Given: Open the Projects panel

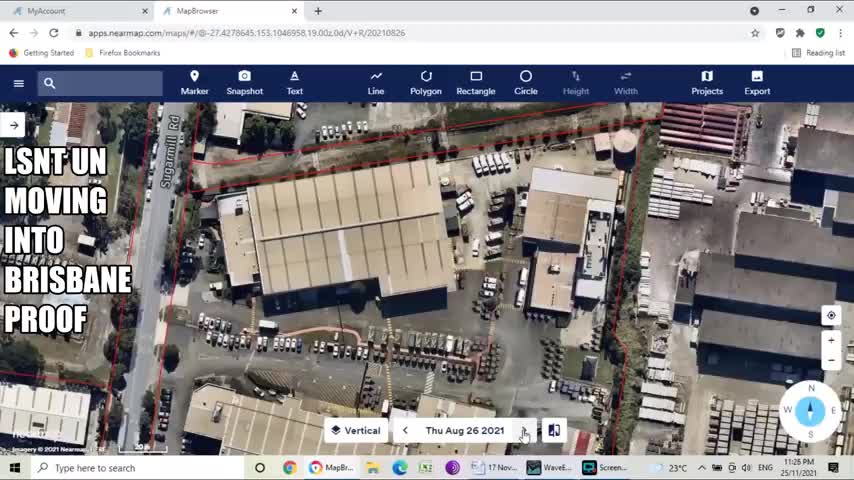Looking at the screenshot, I should pos(707,83).
